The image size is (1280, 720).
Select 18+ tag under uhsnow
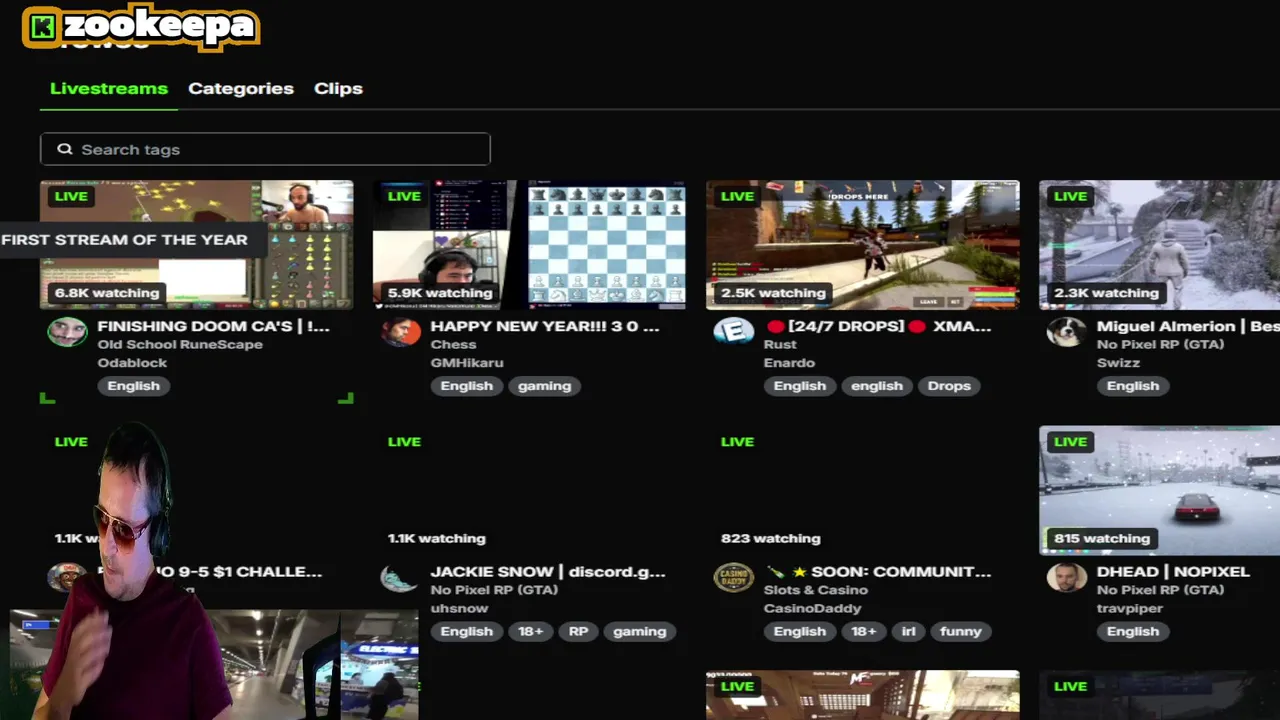pos(531,631)
